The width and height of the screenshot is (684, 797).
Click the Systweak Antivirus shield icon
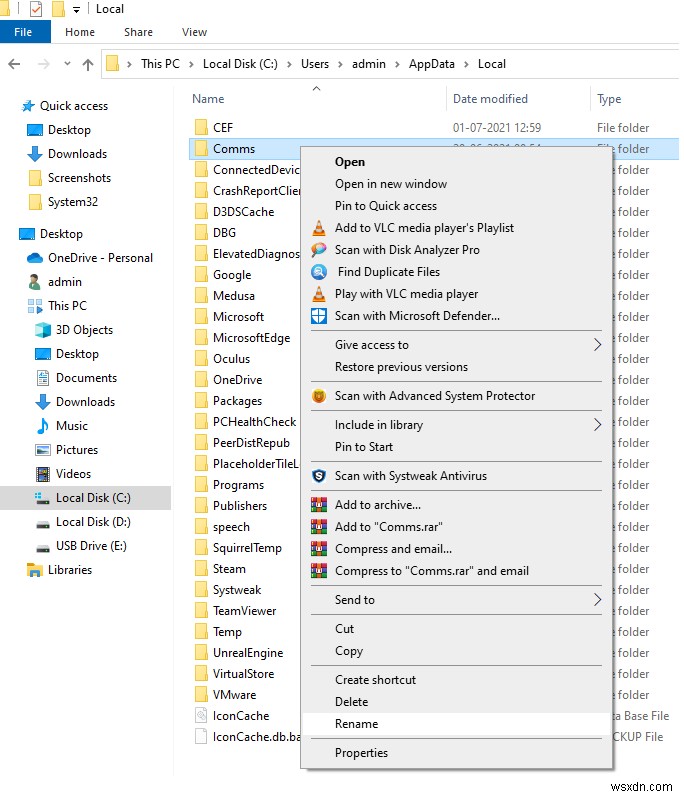click(x=319, y=476)
